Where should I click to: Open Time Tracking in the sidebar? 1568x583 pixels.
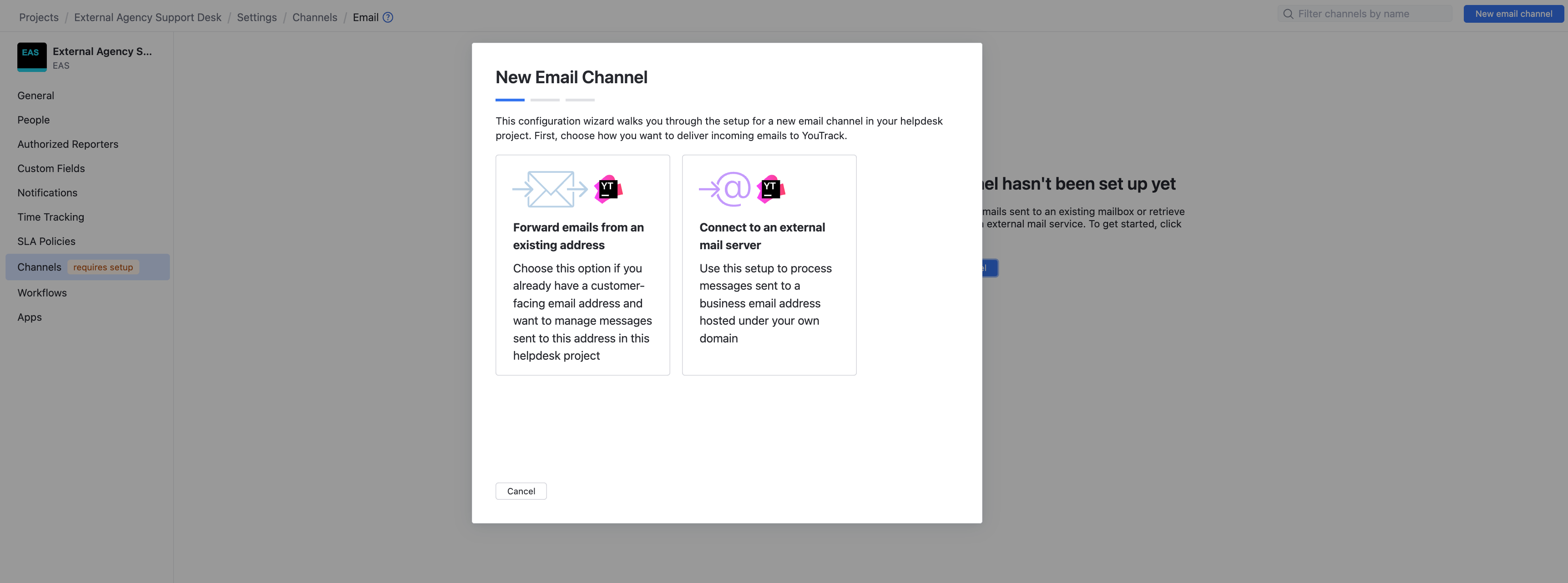tap(51, 217)
